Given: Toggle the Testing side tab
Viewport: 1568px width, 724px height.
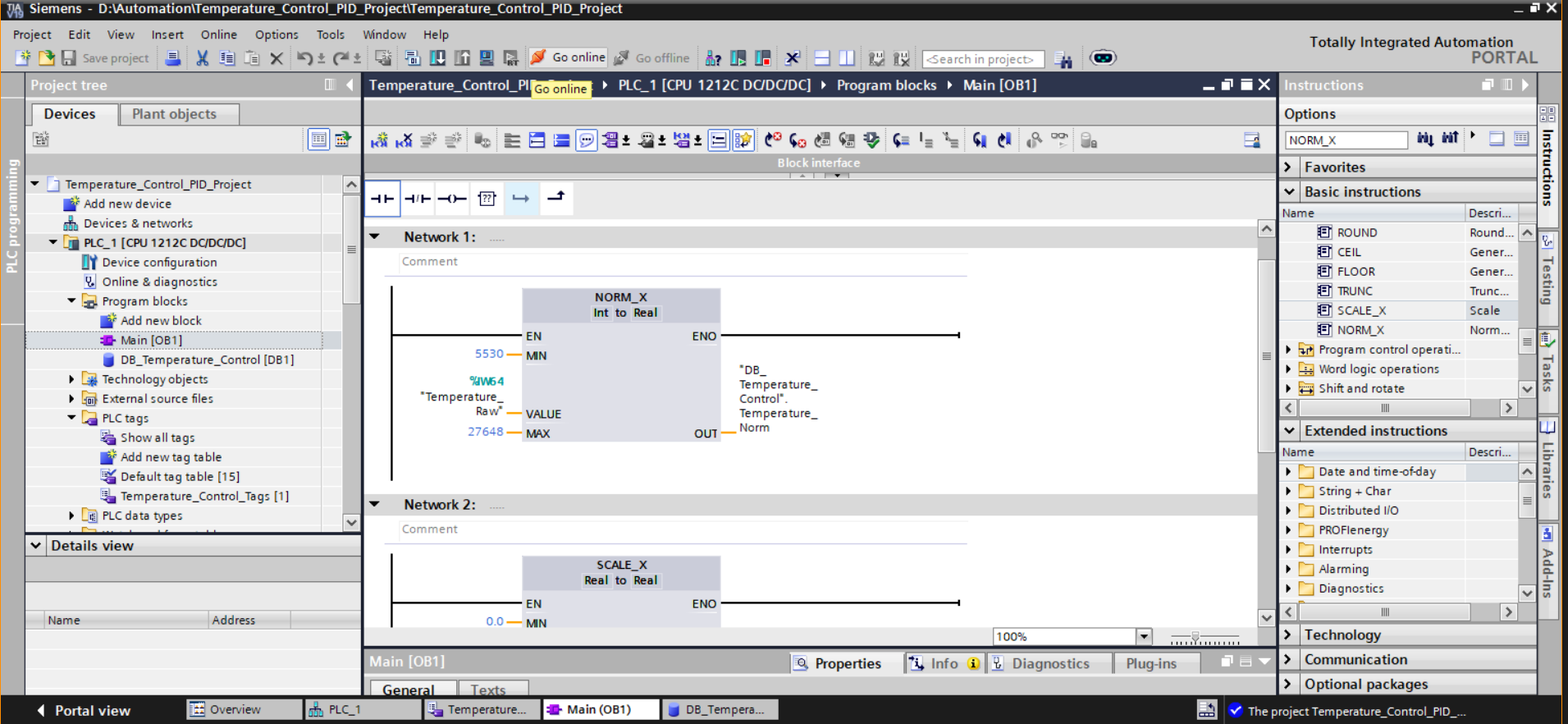Looking at the screenshot, I should click(1547, 280).
